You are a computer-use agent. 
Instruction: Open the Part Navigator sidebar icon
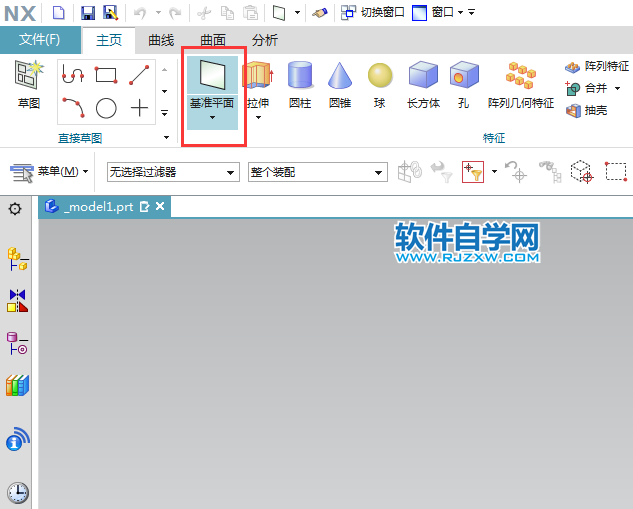pyautogui.click(x=18, y=344)
